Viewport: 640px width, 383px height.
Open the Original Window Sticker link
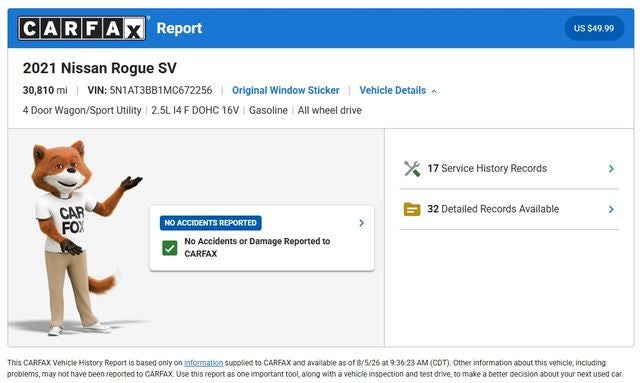pos(285,90)
